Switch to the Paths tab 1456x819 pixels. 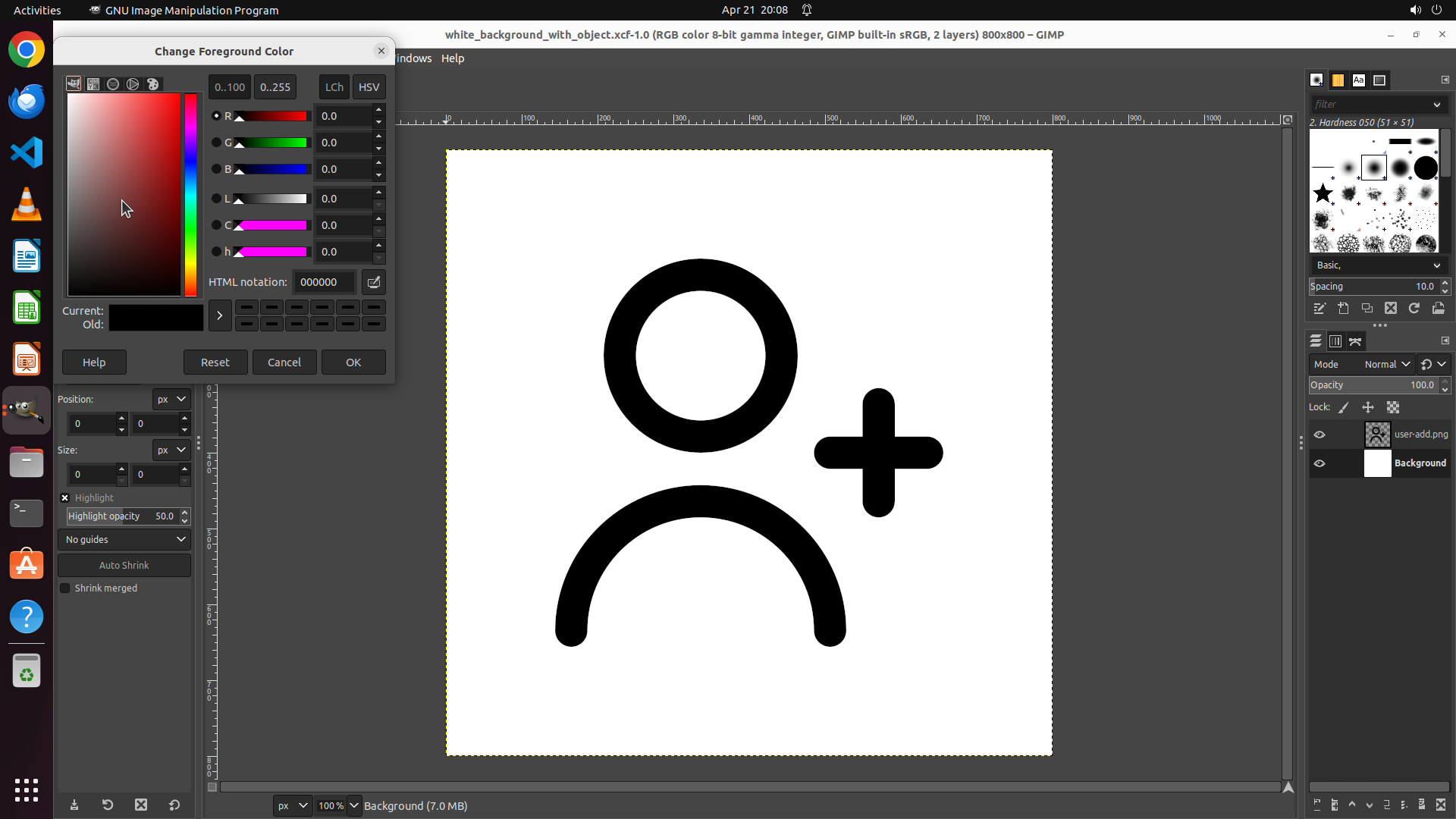click(x=1355, y=341)
